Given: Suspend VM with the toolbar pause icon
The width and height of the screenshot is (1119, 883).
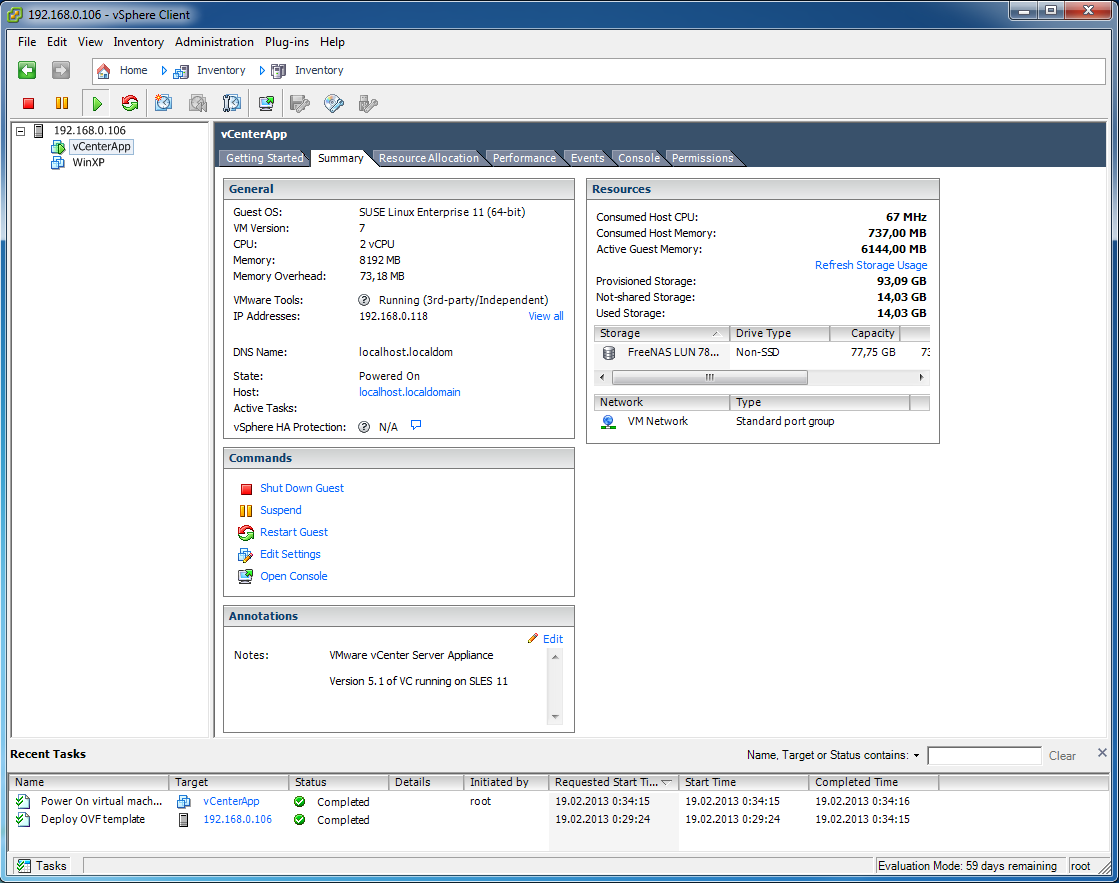Looking at the screenshot, I should 62,104.
